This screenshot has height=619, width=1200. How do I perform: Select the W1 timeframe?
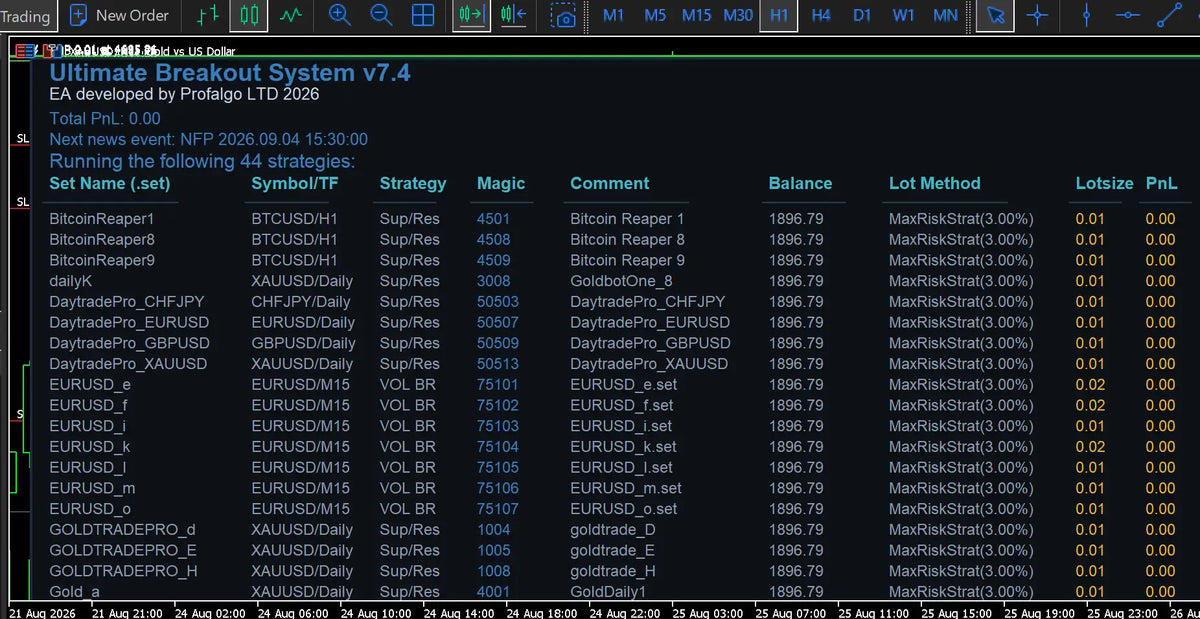pos(903,15)
